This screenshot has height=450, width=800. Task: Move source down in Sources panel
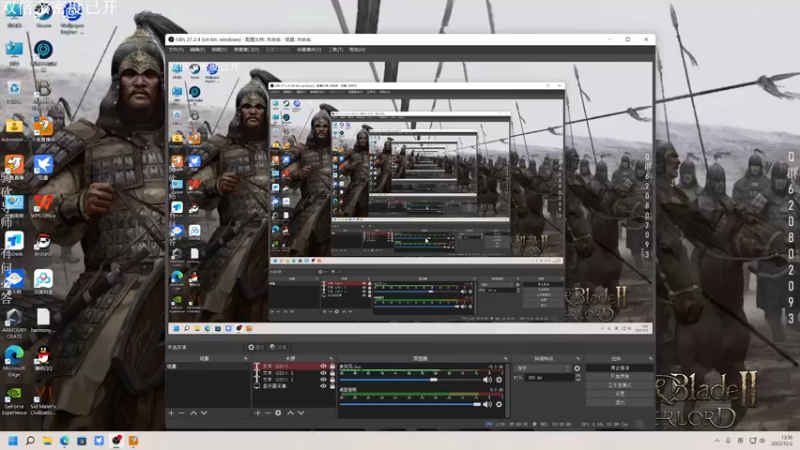(301, 413)
